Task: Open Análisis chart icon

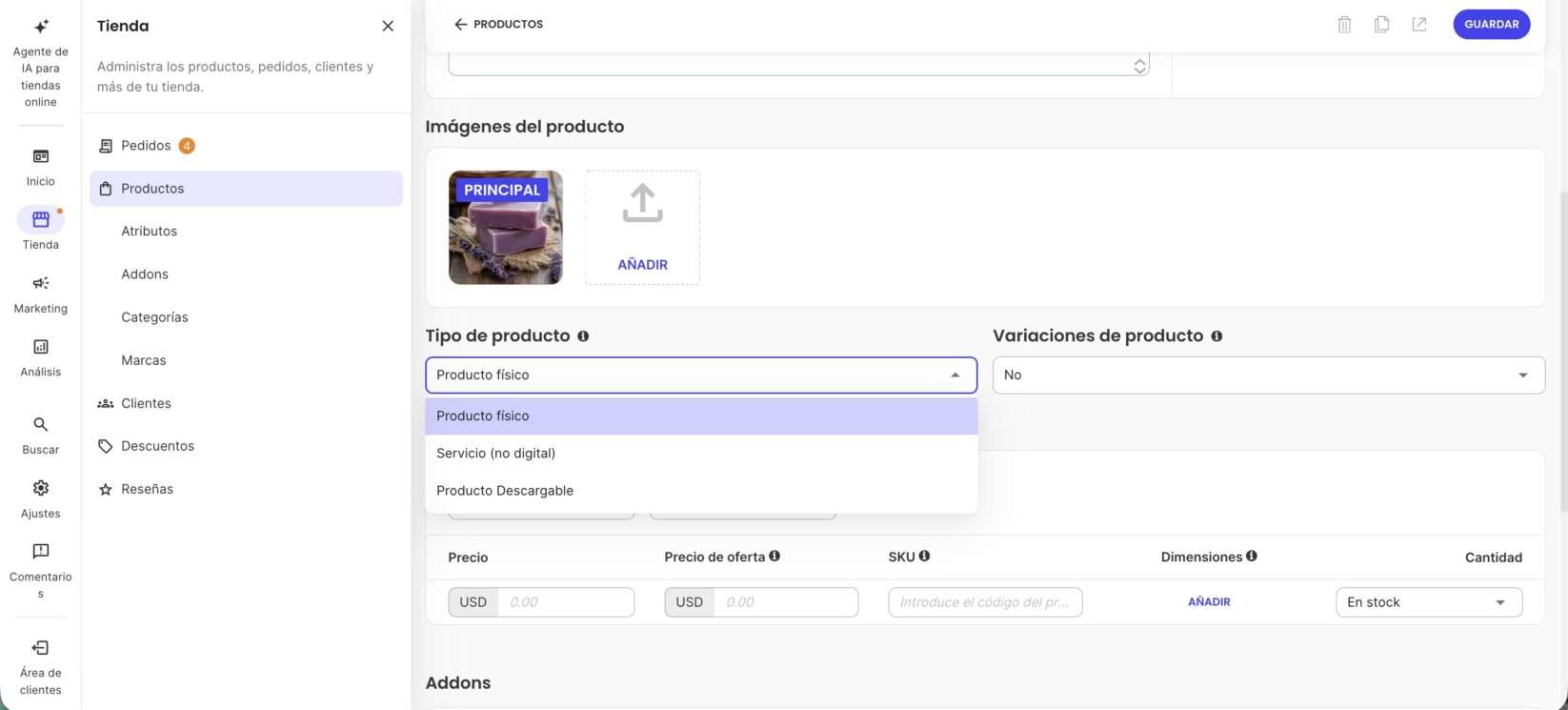Action: pyautogui.click(x=41, y=347)
